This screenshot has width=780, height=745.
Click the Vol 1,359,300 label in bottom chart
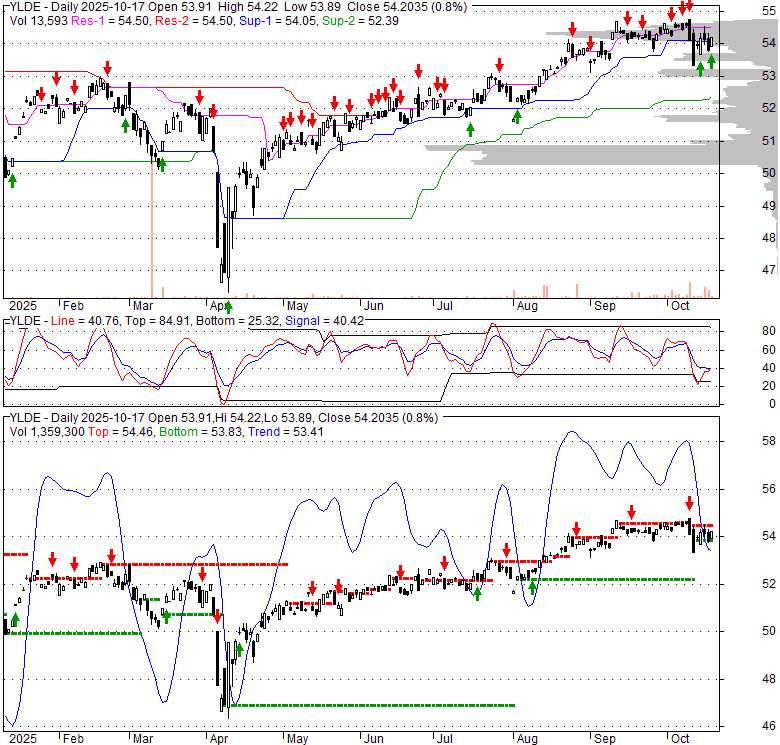click(x=47, y=432)
